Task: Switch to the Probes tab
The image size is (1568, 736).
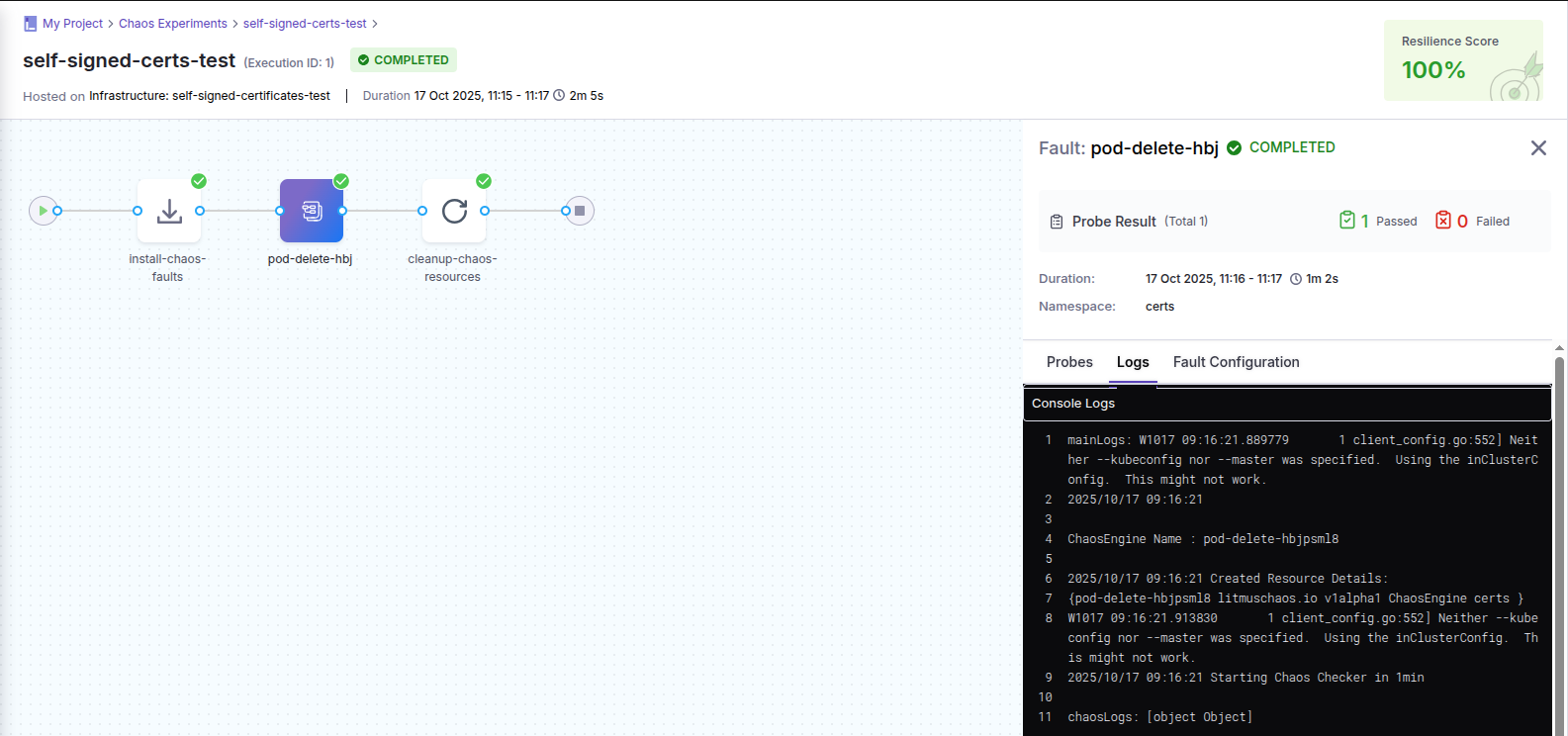Action: pyautogui.click(x=1069, y=362)
